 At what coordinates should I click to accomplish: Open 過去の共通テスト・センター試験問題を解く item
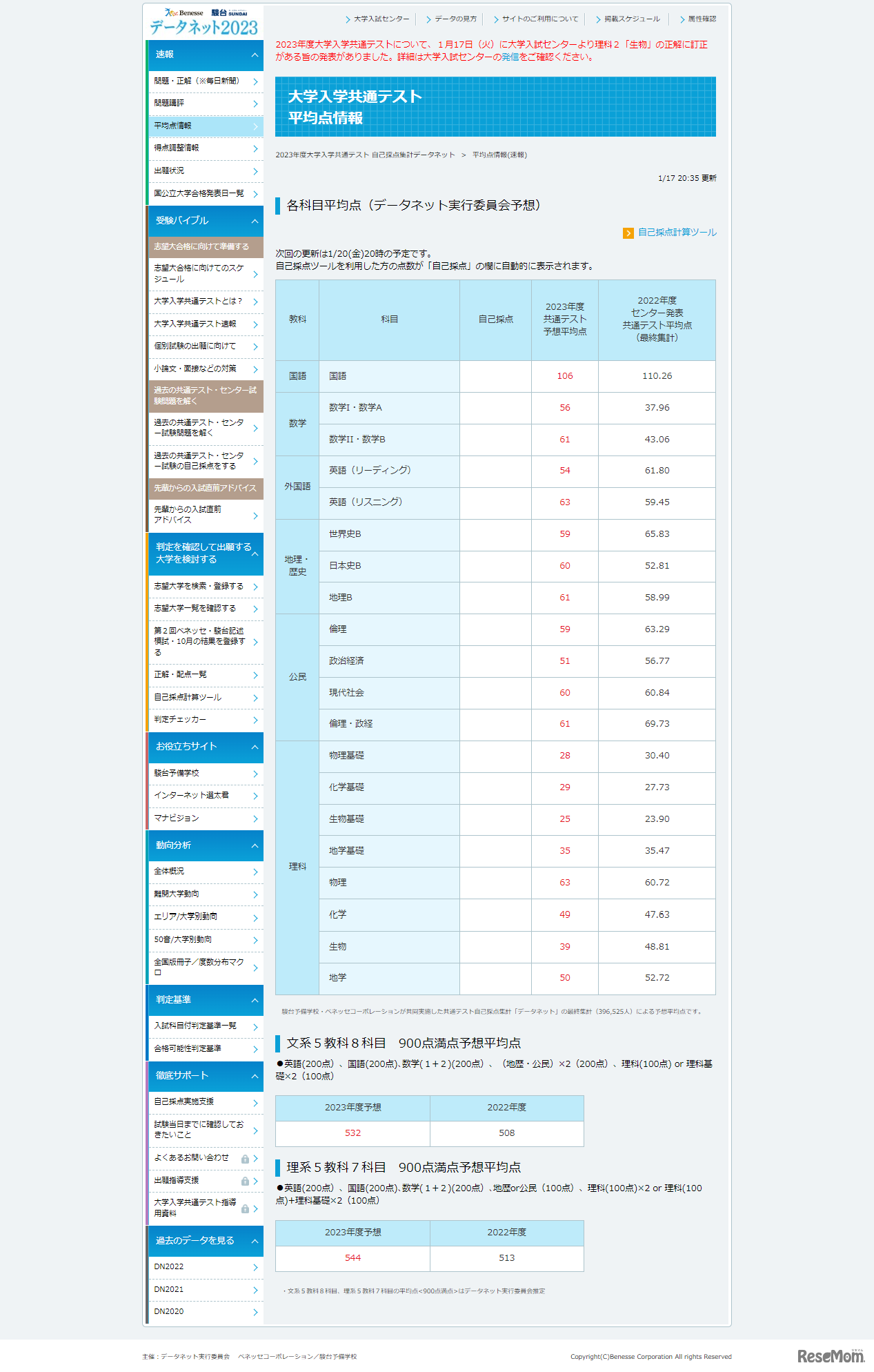(205, 429)
